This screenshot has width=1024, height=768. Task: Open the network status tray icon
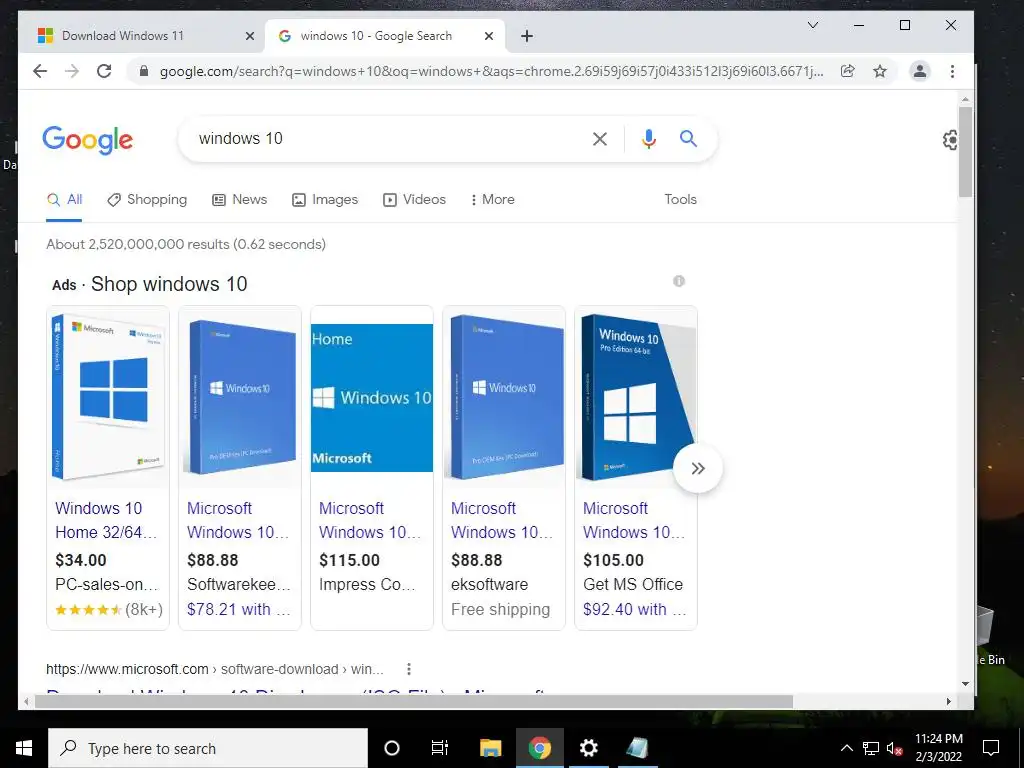point(871,748)
